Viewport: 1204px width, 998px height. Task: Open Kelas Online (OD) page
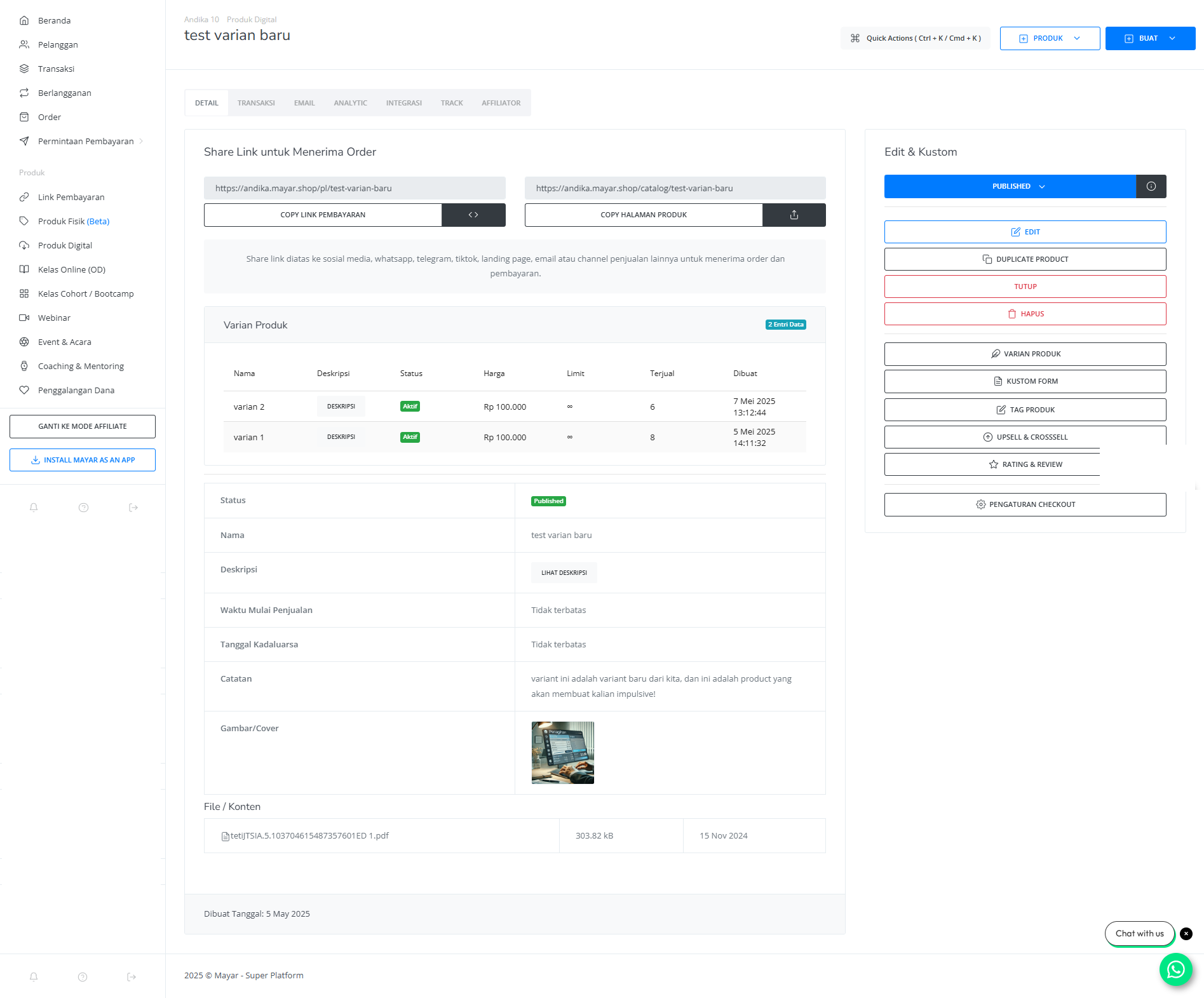tap(72, 269)
